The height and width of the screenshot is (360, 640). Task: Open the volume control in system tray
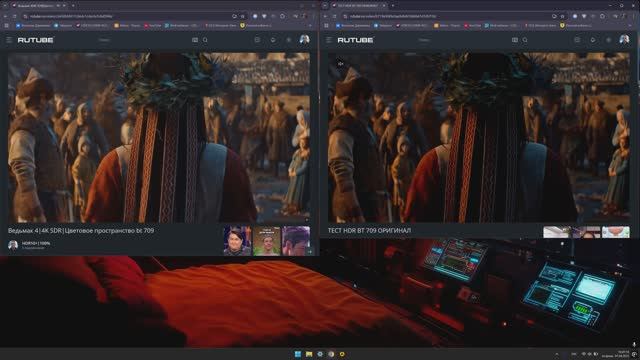pos(589,354)
